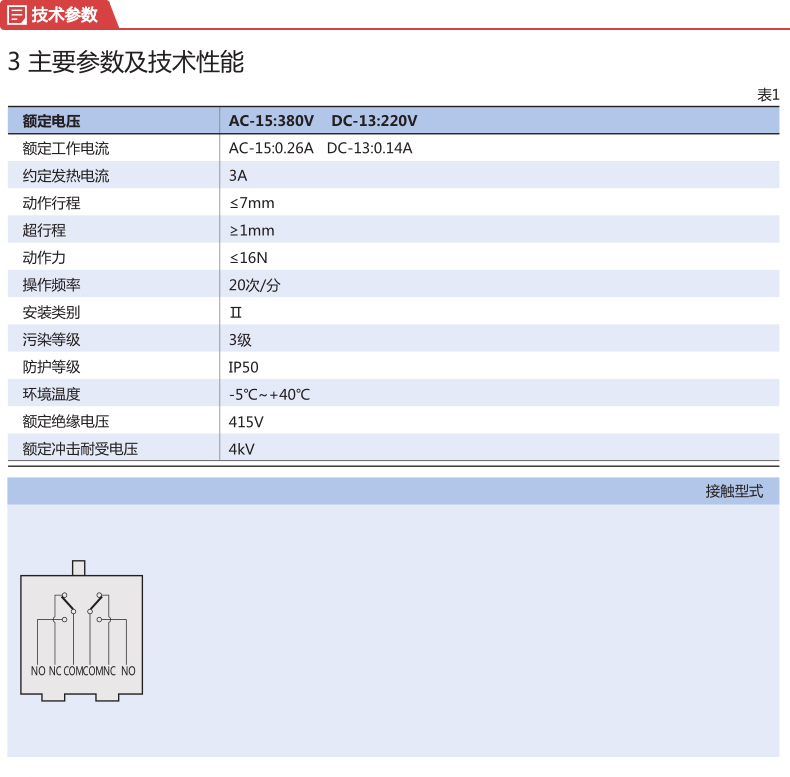Select the 污染等级 row label
The width and height of the screenshot is (790, 777).
[51, 340]
